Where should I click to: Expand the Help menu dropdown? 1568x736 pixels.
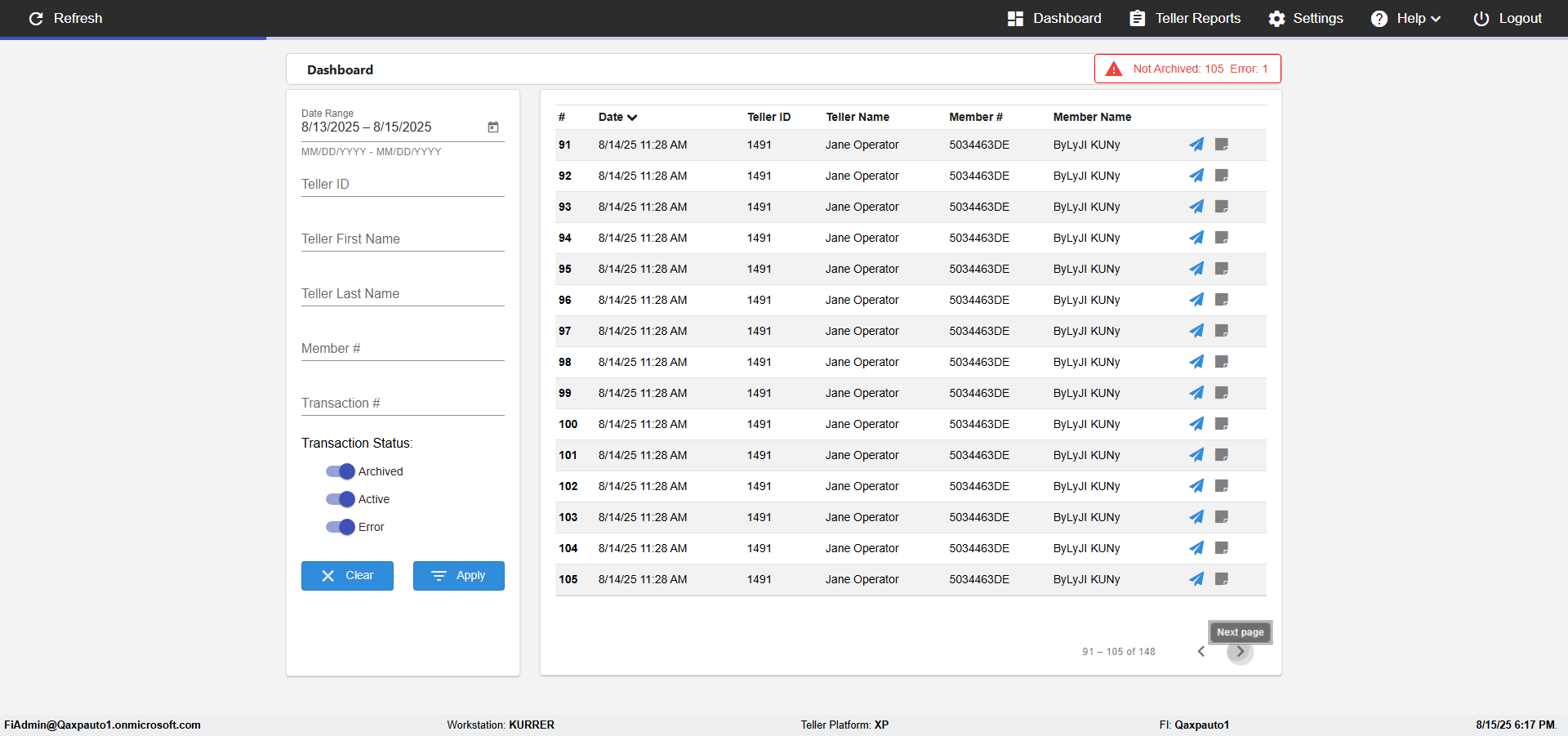(1405, 18)
